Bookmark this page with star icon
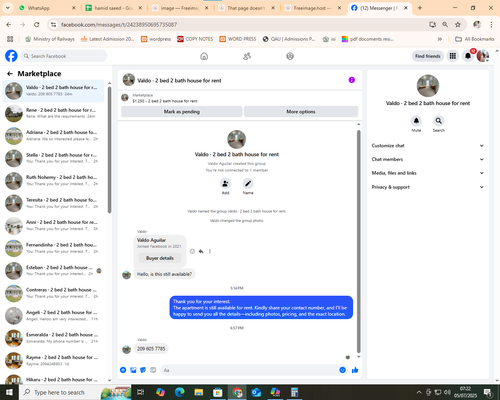Screen dimensions: 500x400 coord(458,24)
